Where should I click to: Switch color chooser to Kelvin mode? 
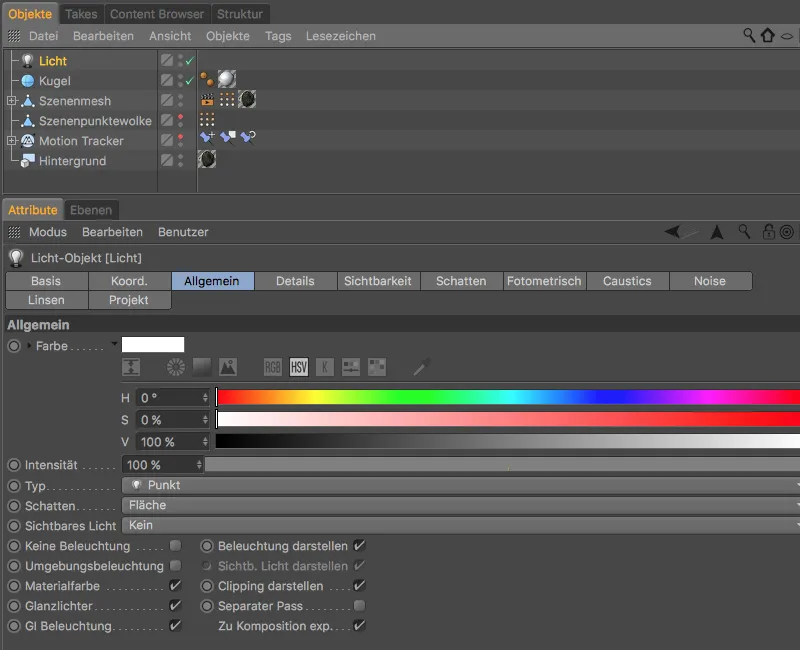324,367
